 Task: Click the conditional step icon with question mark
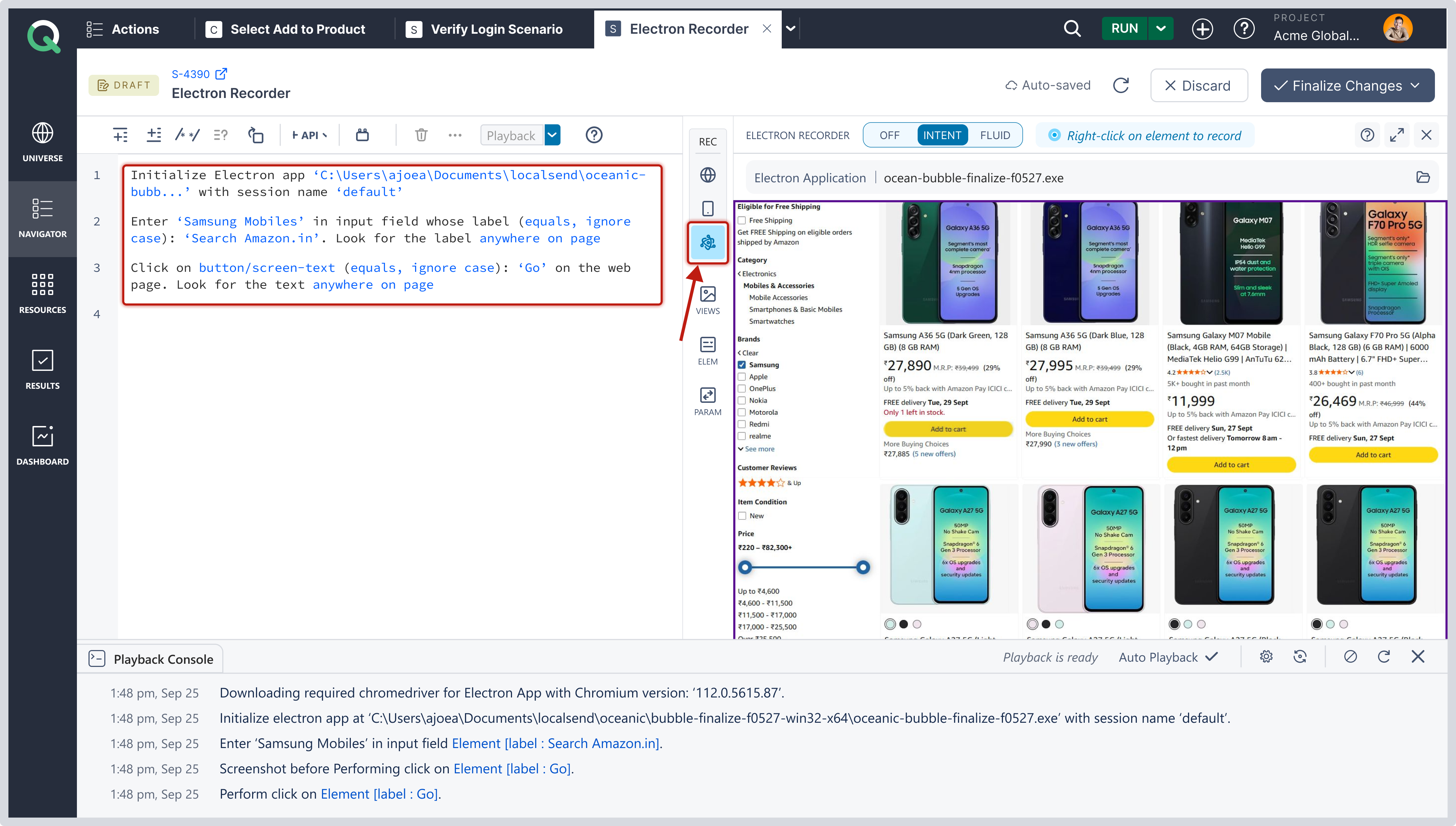tap(221, 135)
